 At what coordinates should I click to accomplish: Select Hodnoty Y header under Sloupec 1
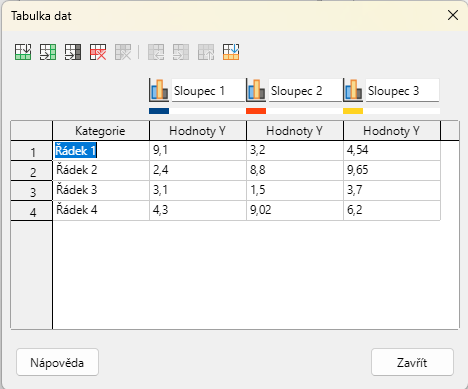[x=198, y=131]
